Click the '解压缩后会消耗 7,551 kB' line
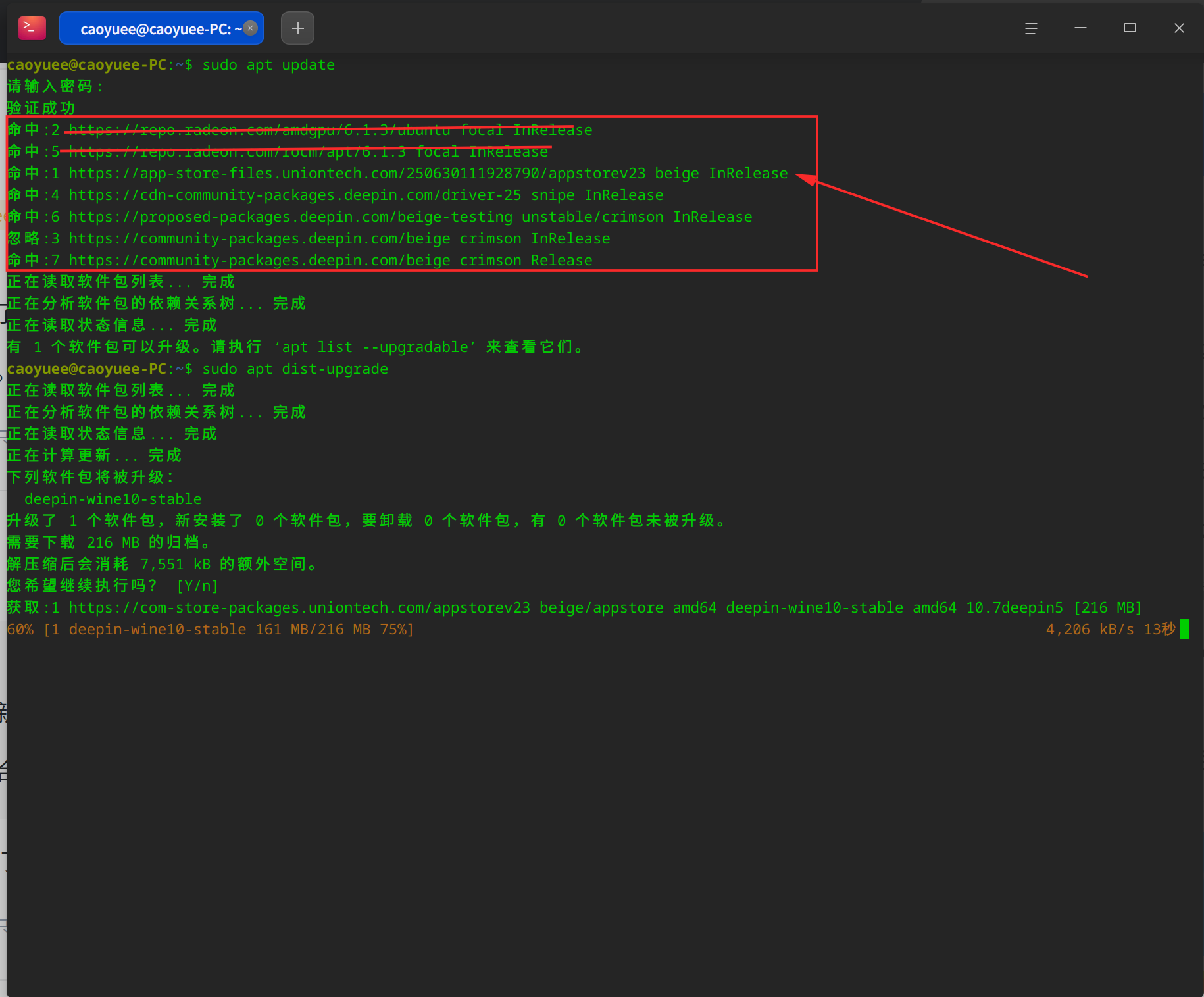 [x=163, y=564]
